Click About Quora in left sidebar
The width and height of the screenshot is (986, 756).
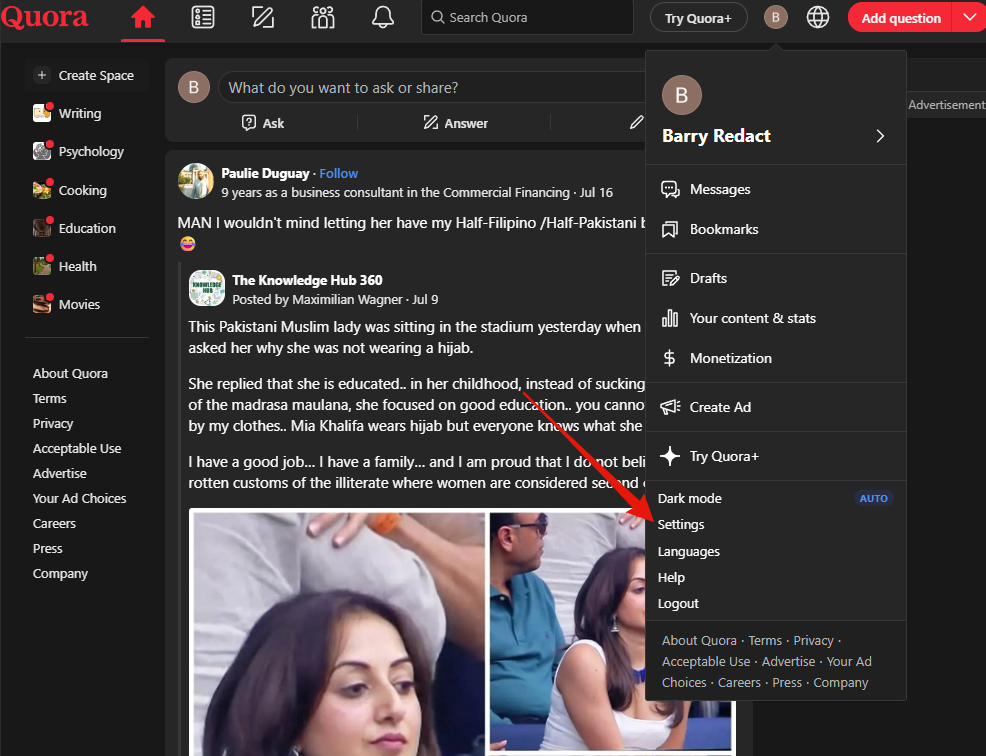pyautogui.click(x=70, y=374)
